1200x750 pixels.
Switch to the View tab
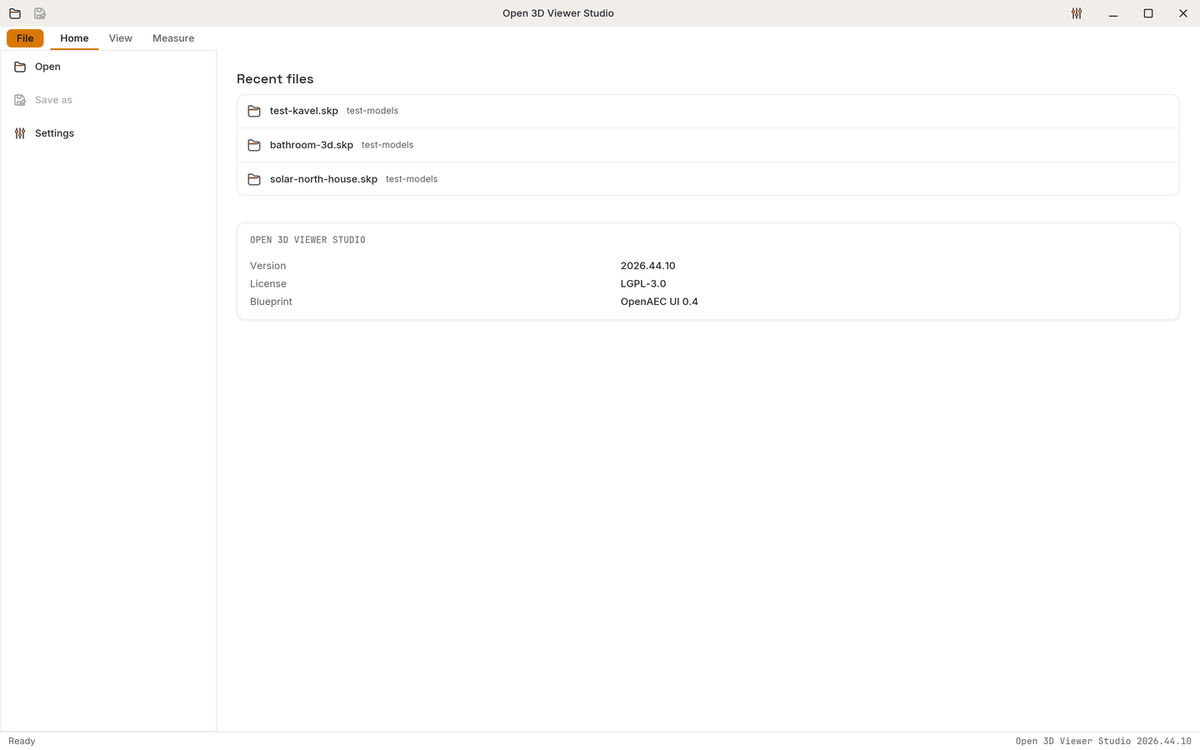[x=121, y=38]
